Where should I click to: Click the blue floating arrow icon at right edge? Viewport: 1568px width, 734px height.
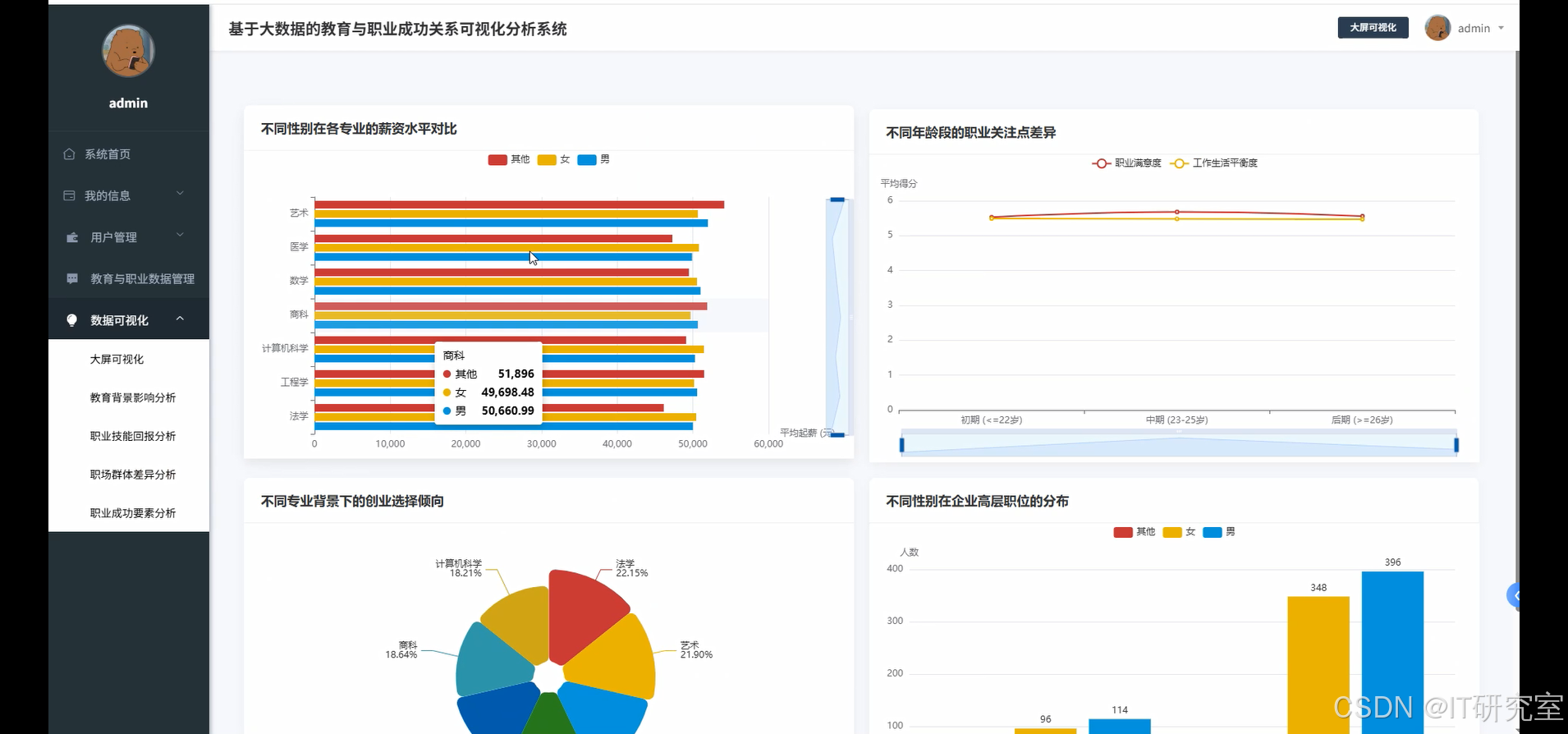(x=1514, y=595)
